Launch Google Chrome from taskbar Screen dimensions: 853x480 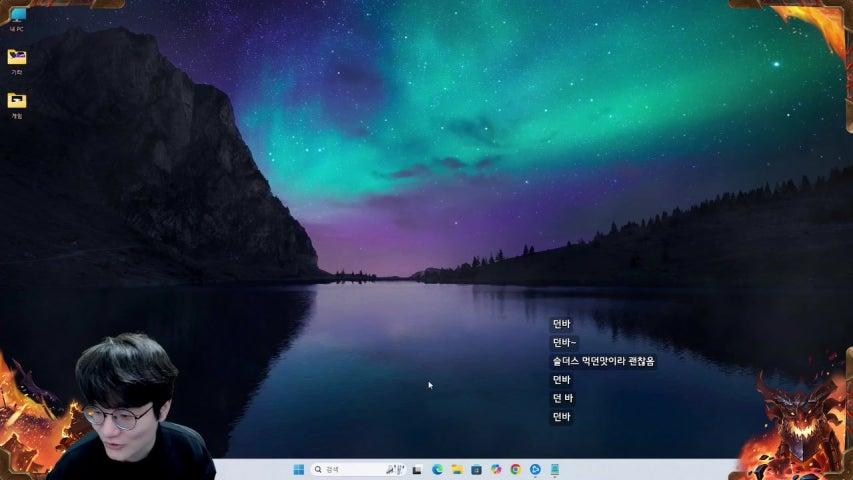(x=515, y=469)
